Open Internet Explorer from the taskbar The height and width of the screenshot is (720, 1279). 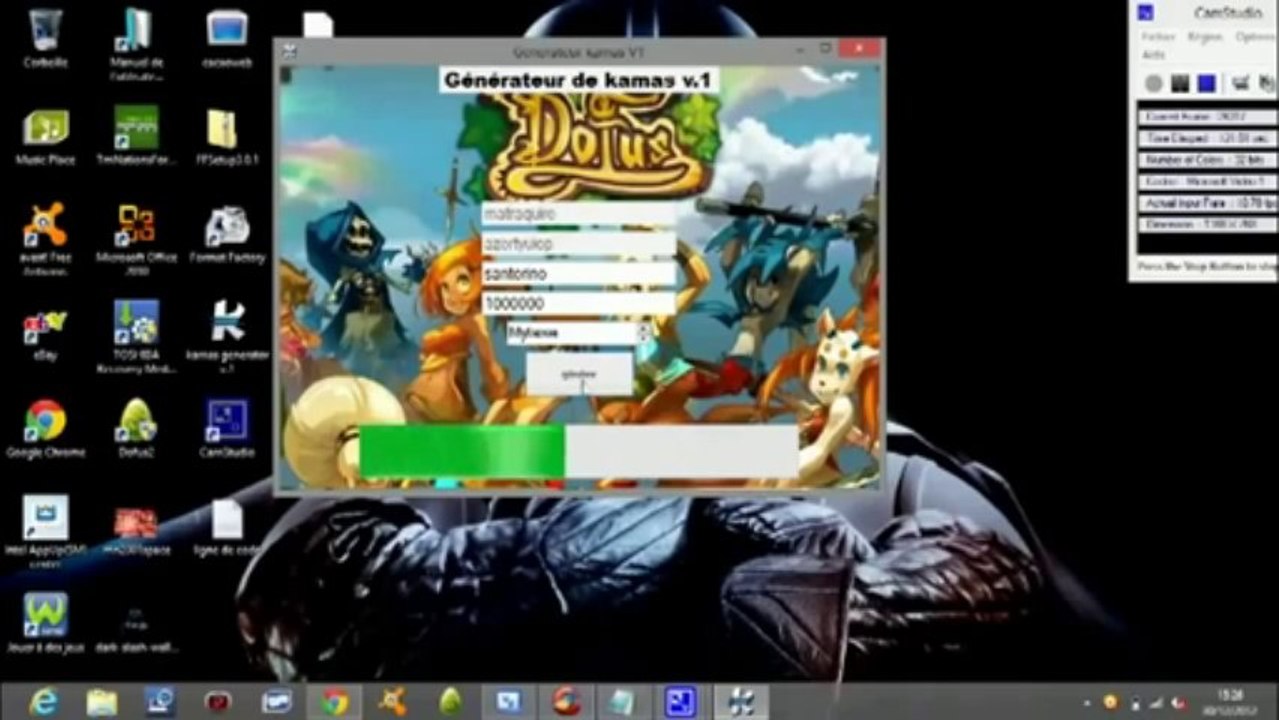point(44,702)
